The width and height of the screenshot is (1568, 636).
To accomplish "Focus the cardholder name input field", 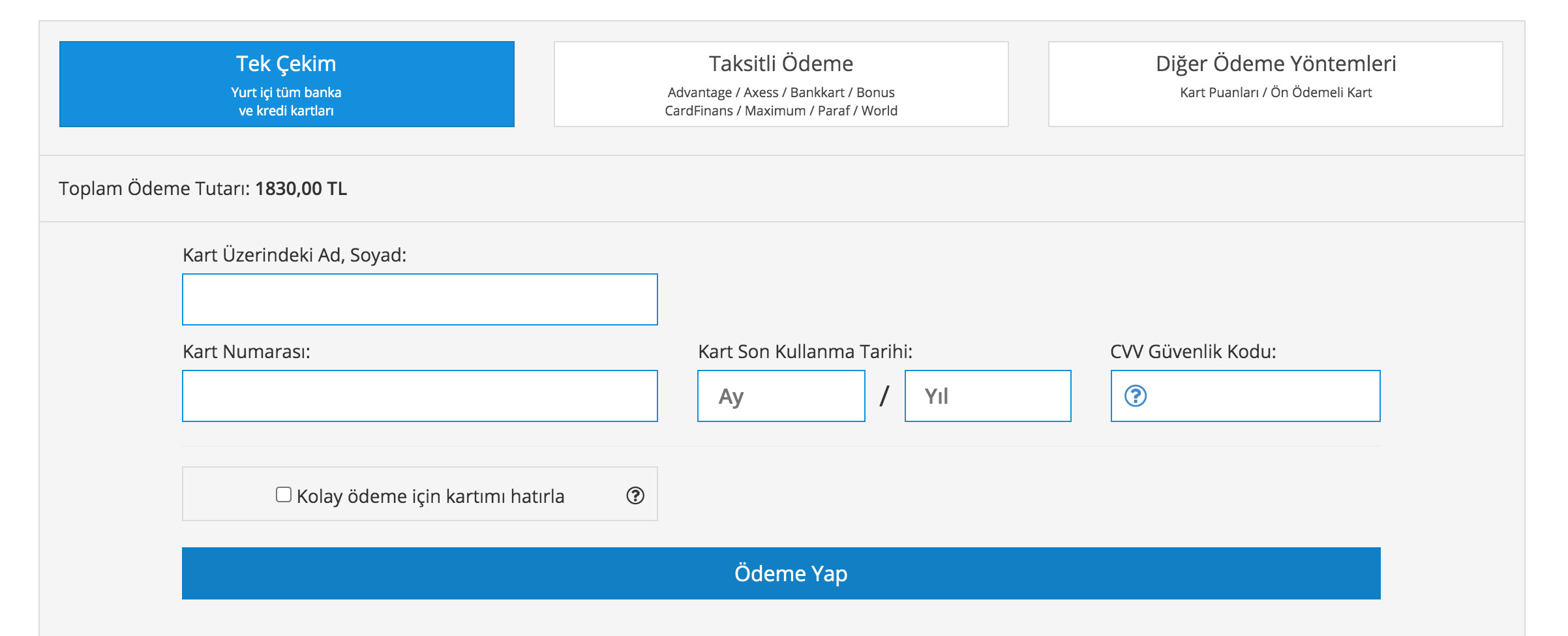I will [419, 299].
